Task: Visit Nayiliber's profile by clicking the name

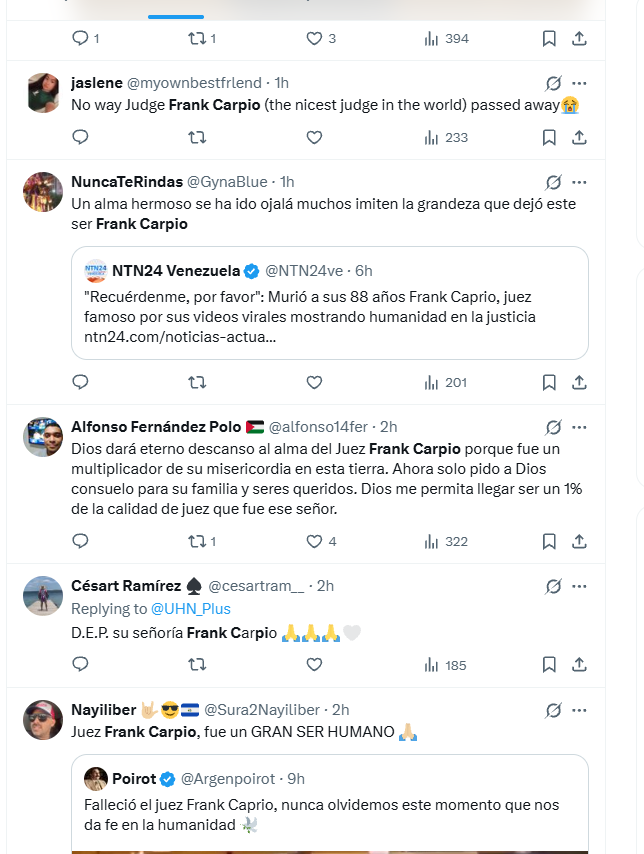Action: (x=103, y=710)
